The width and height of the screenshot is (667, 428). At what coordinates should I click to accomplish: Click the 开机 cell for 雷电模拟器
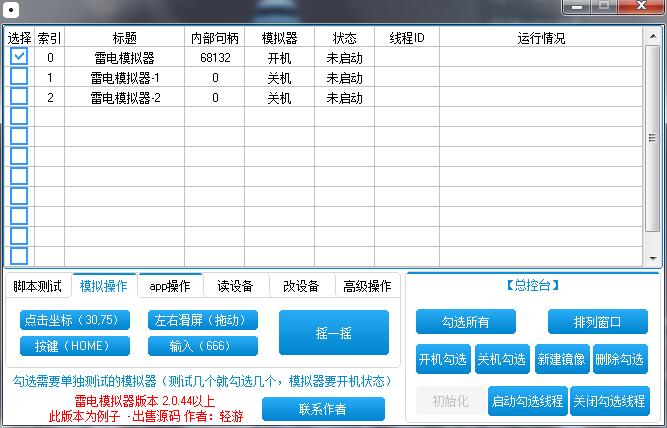[x=279, y=57]
